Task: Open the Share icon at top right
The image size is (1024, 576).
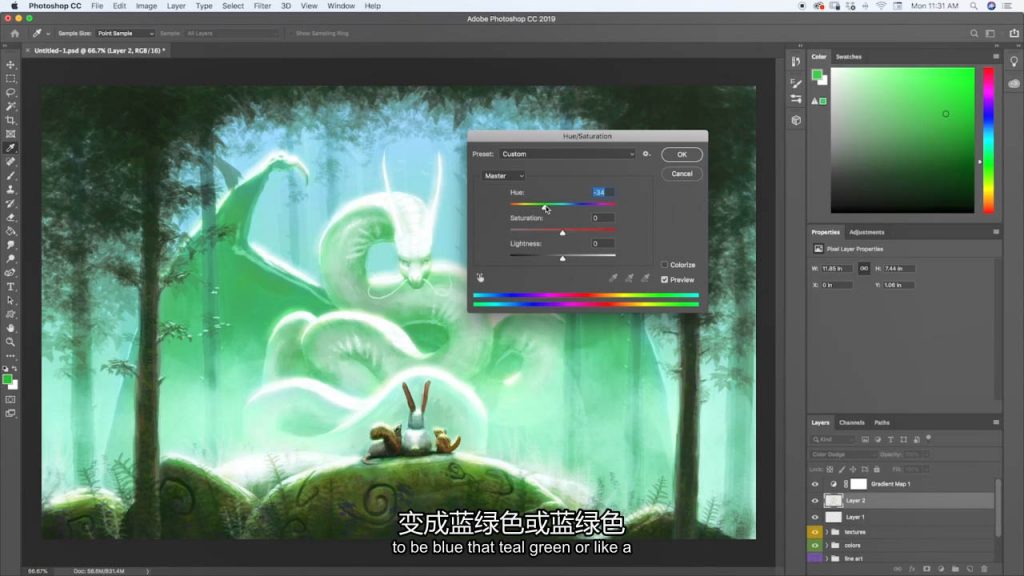Action: coord(1014,33)
